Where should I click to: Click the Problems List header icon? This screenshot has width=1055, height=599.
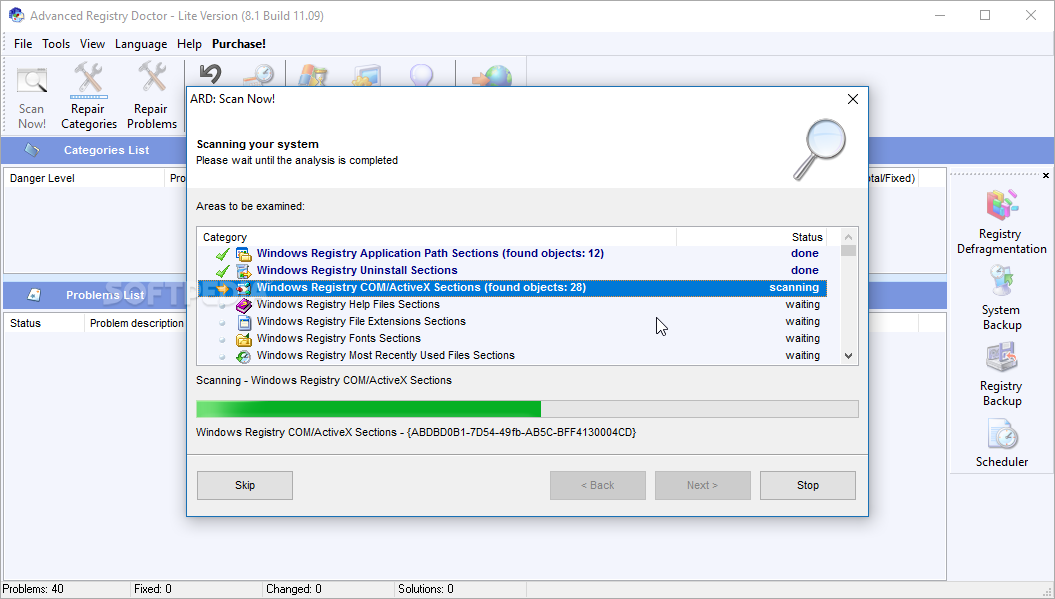point(34,295)
